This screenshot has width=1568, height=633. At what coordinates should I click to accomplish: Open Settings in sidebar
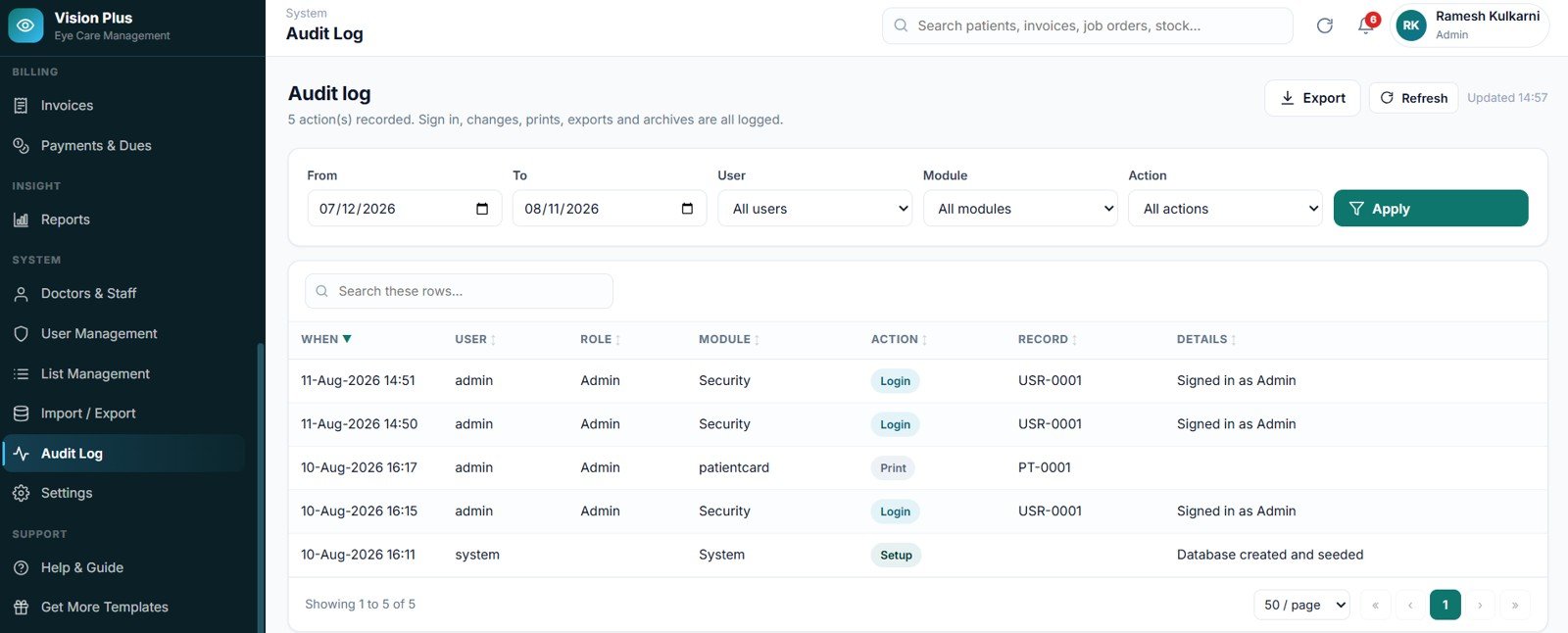click(123, 493)
